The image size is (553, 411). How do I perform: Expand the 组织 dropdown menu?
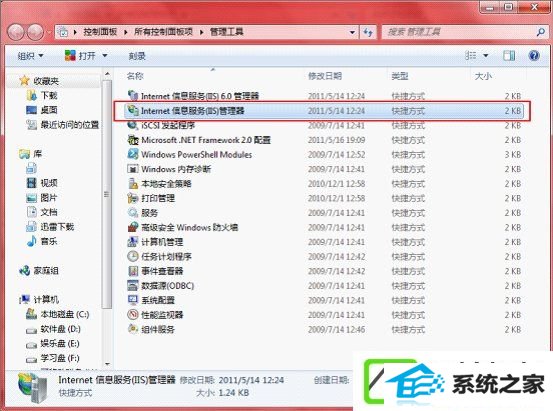[31, 56]
